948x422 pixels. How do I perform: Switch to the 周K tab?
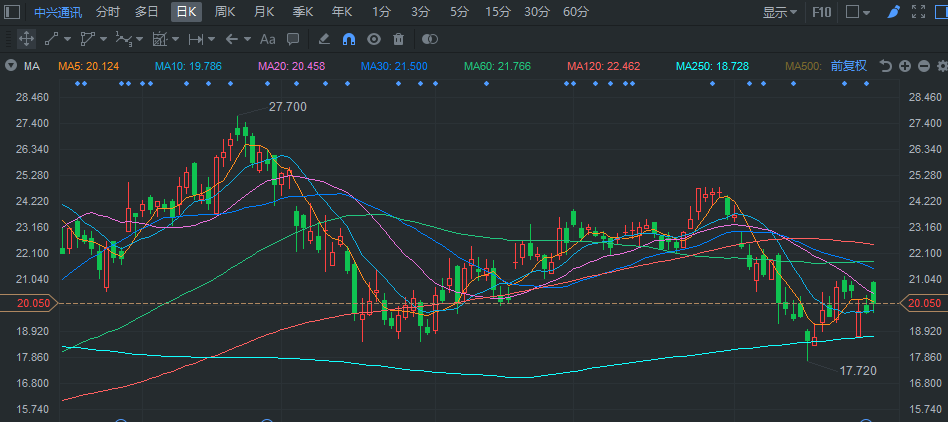point(226,11)
